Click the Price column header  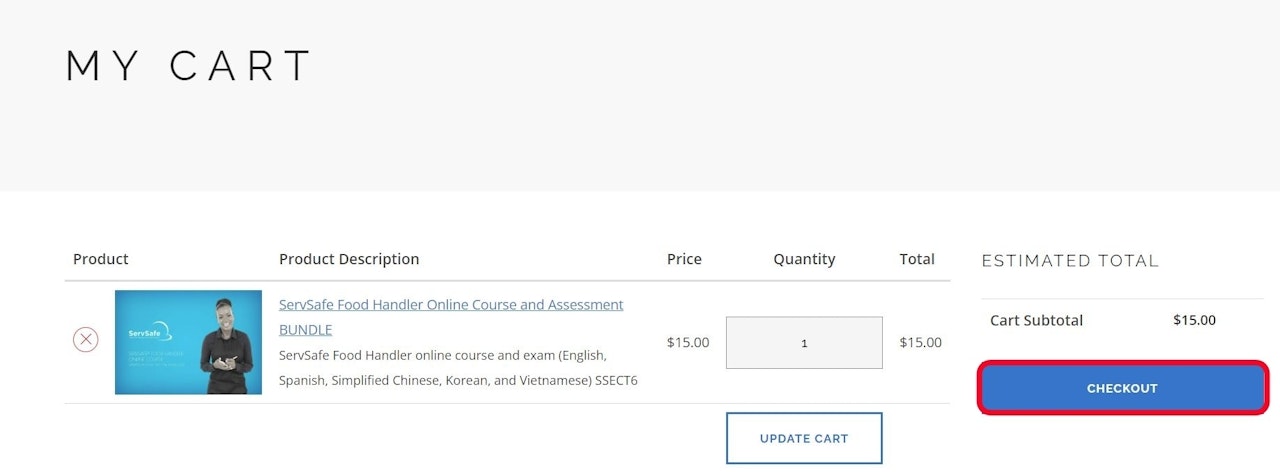click(684, 259)
